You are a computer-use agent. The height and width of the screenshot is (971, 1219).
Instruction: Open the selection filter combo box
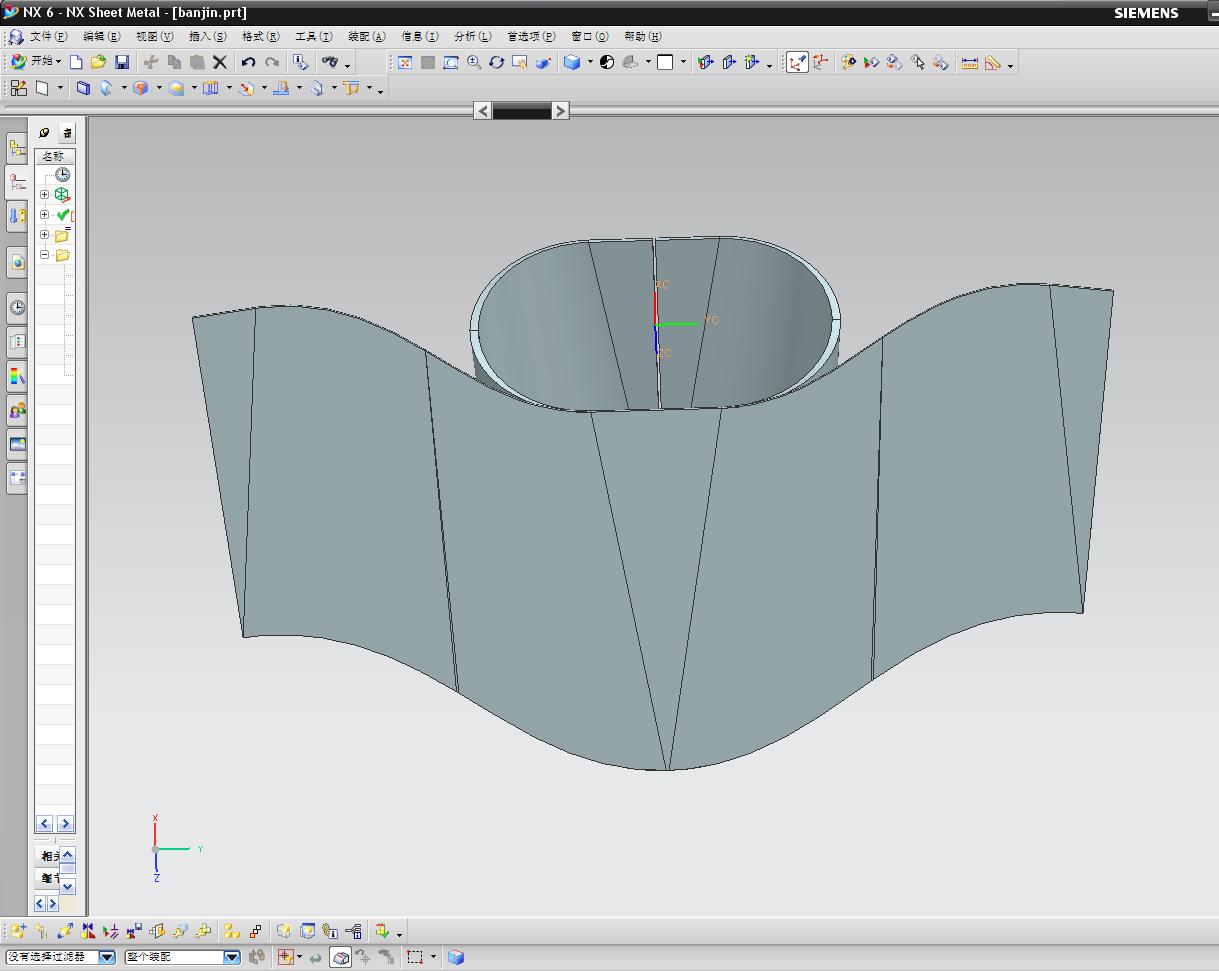pyautogui.click(x=61, y=957)
